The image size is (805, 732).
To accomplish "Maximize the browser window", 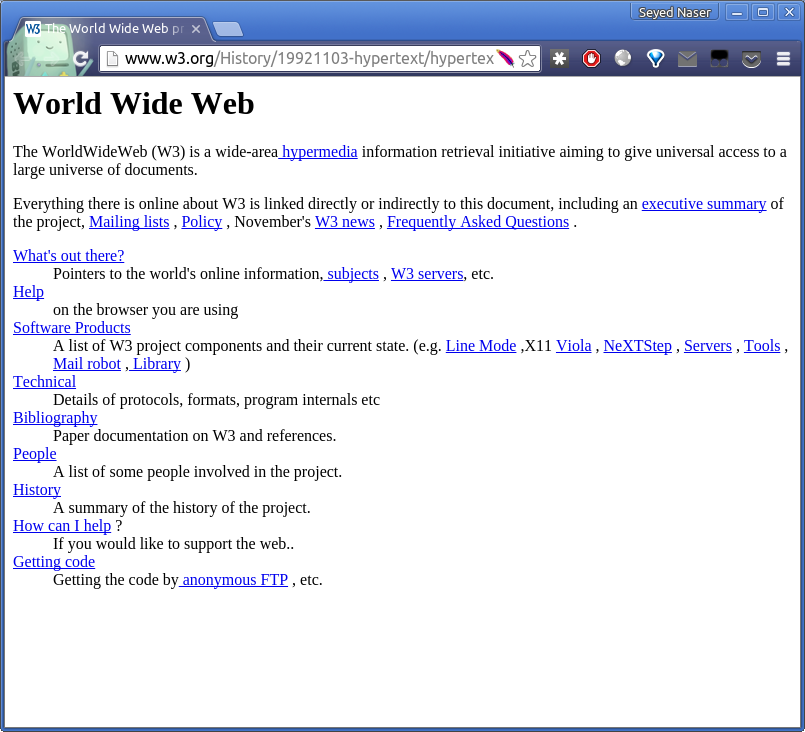I will click(x=763, y=12).
